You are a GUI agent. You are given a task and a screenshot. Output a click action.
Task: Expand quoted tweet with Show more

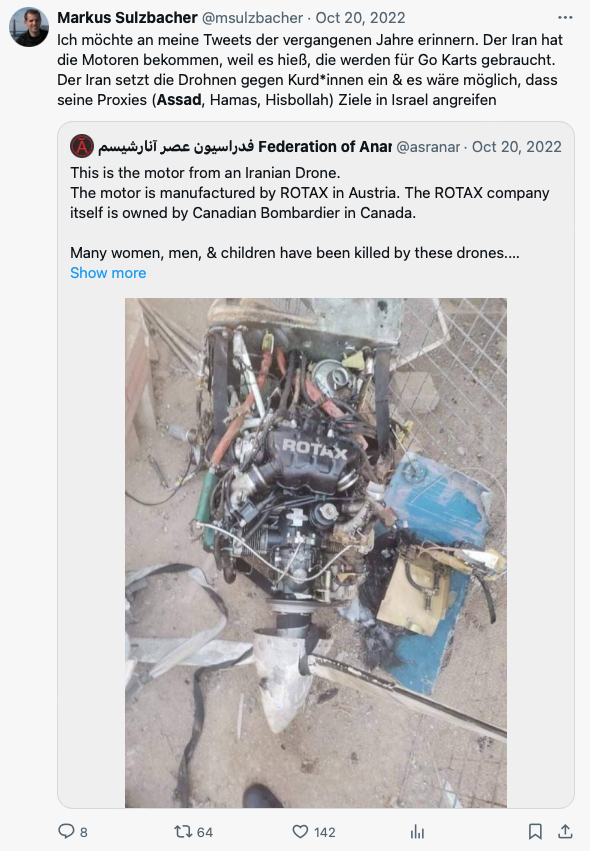click(108, 272)
